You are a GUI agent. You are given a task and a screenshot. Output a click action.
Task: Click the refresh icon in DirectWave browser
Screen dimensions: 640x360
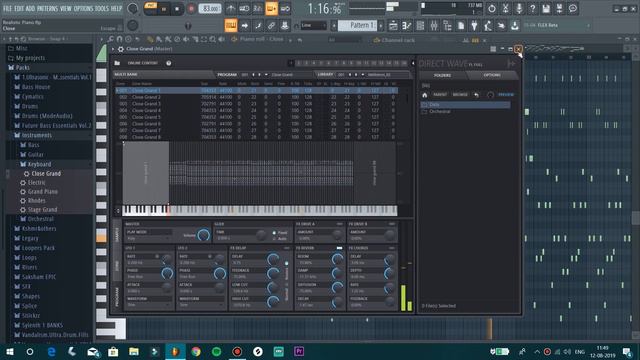click(x=490, y=95)
